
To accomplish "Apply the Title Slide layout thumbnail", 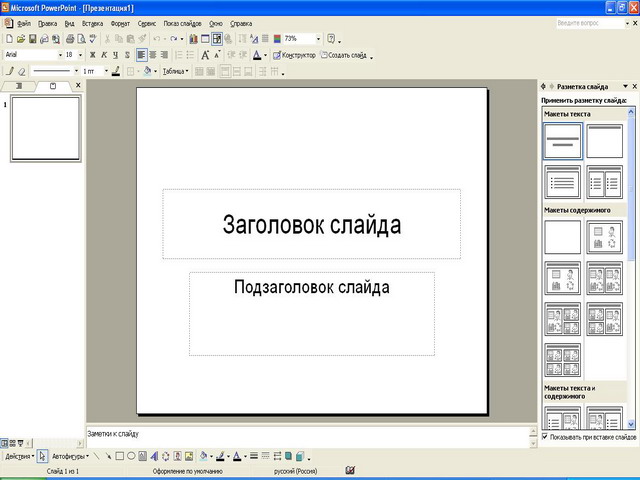I will coord(562,141).
